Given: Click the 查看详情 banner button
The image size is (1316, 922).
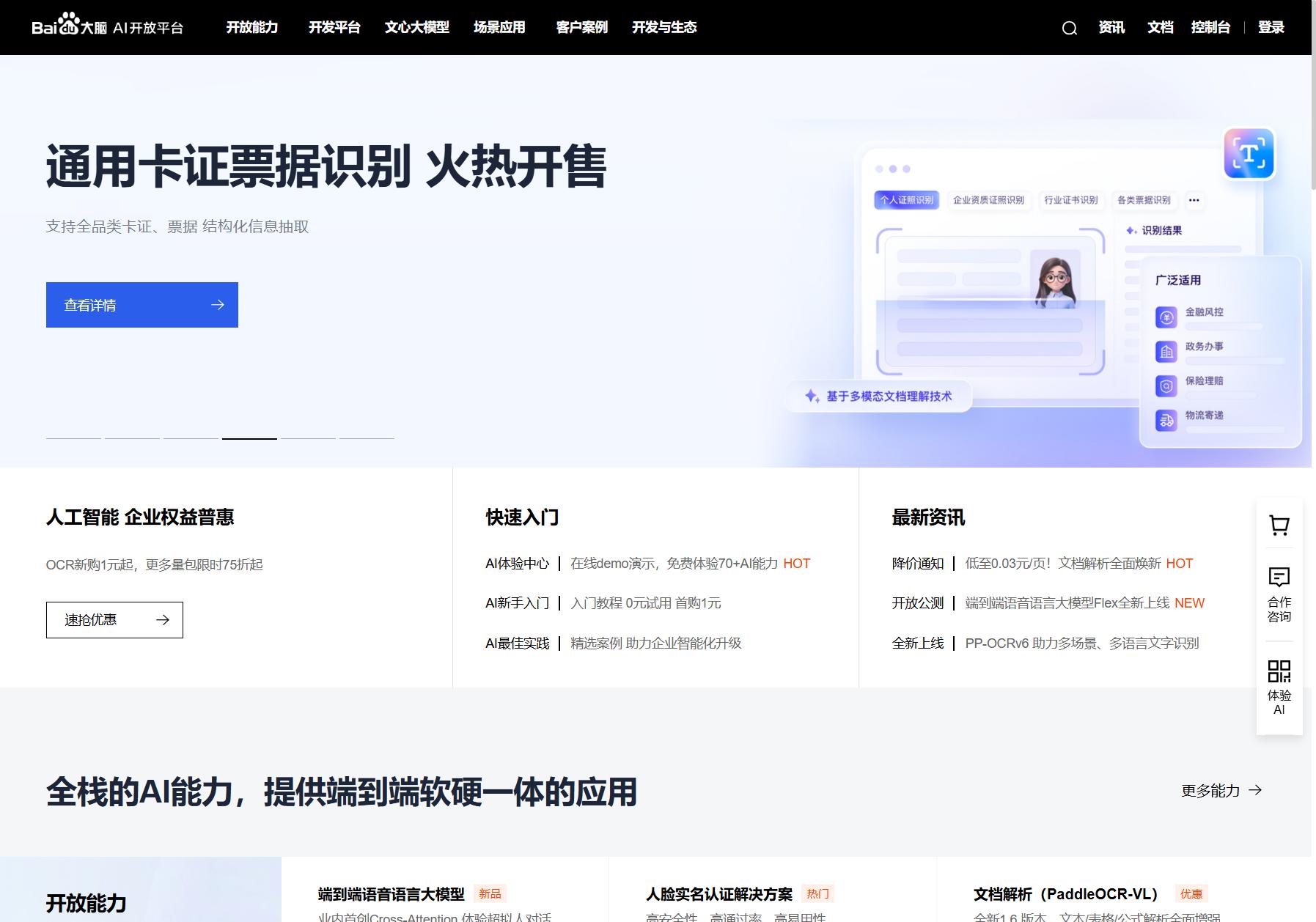Looking at the screenshot, I should [142, 305].
